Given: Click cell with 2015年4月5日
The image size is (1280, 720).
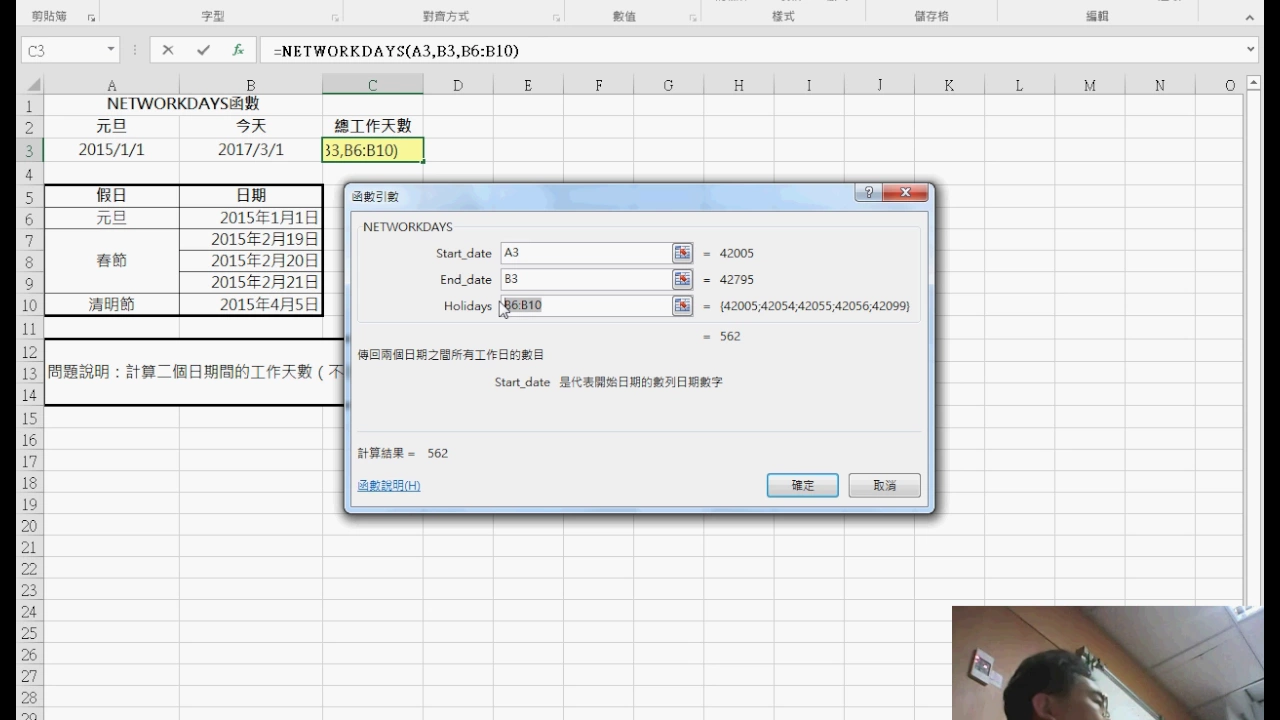Looking at the screenshot, I should click(x=251, y=305).
